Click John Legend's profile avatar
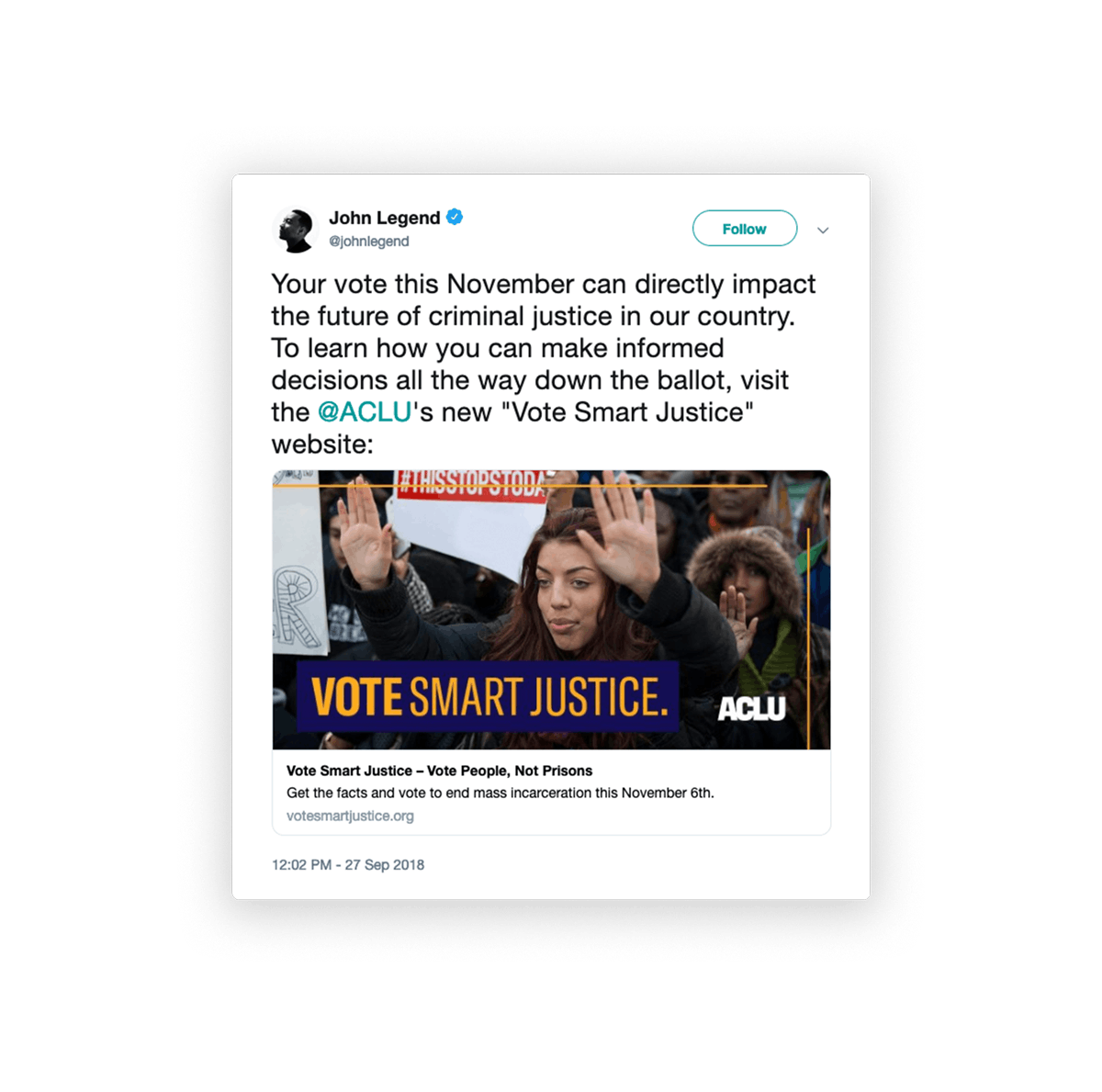Image resolution: width=1102 pixels, height=1092 pixels. point(295,230)
